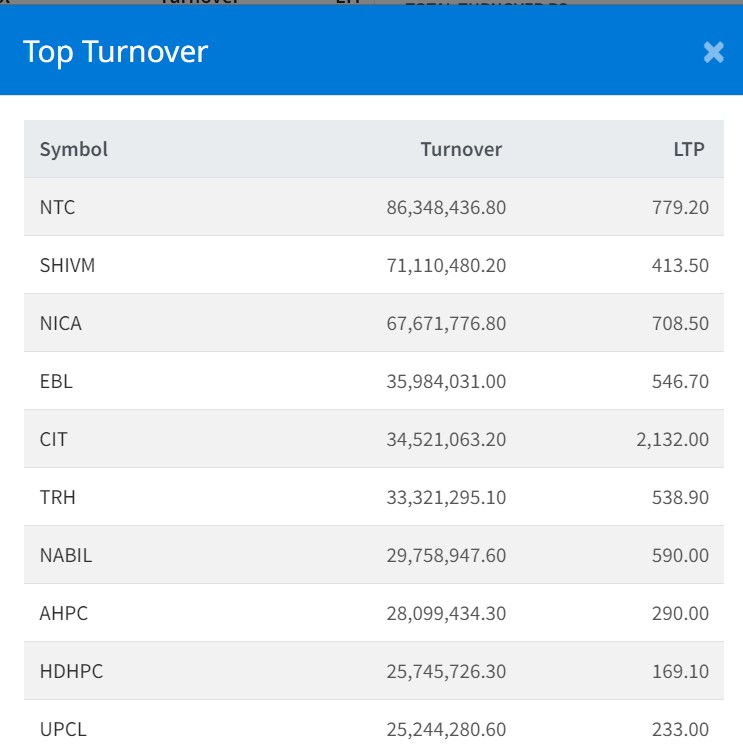
Task: Click the UPCL symbol
Action: coord(63,729)
